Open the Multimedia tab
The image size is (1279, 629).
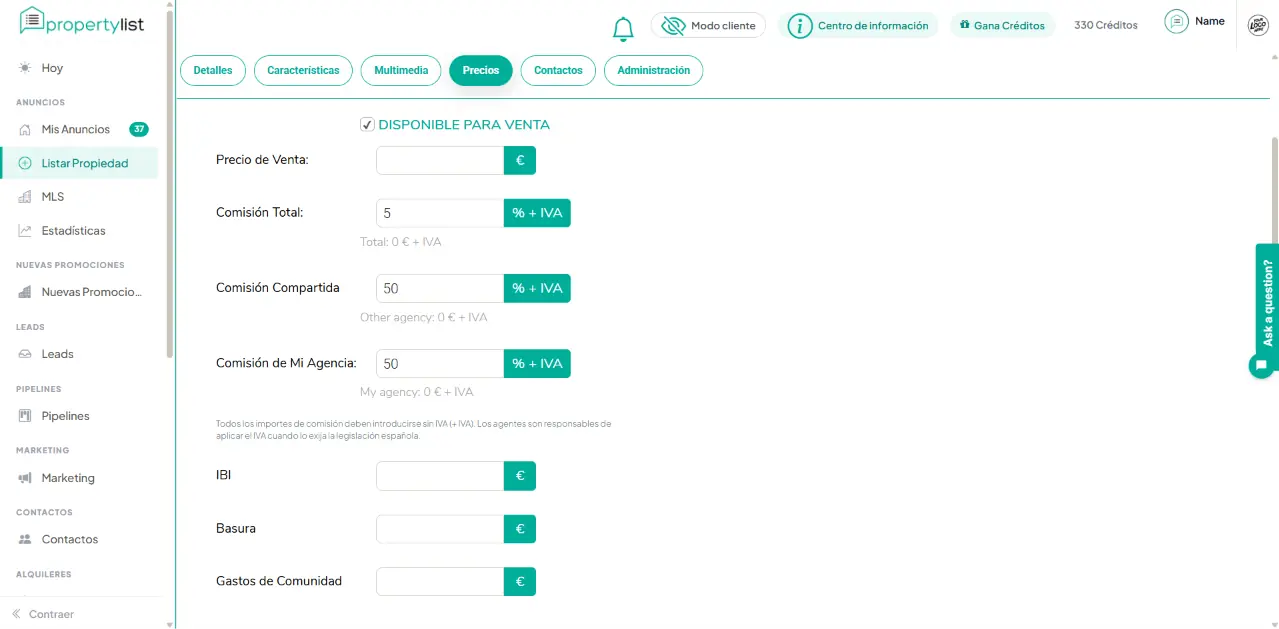401,71
